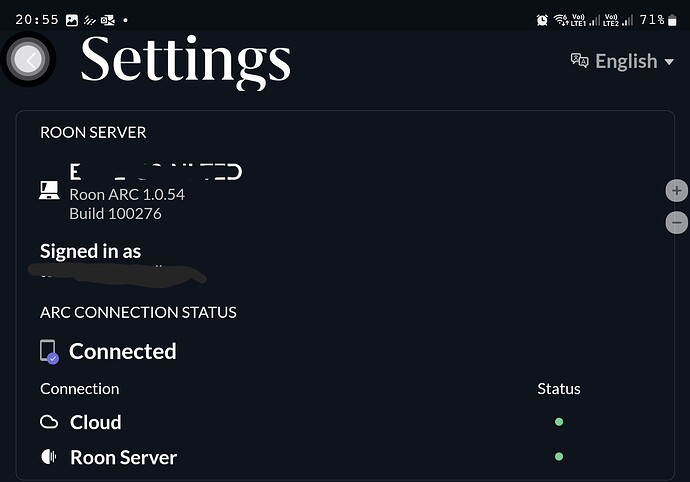Click the Cloud connection icon
The image size is (690, 482).
click(x=49, y=422)
